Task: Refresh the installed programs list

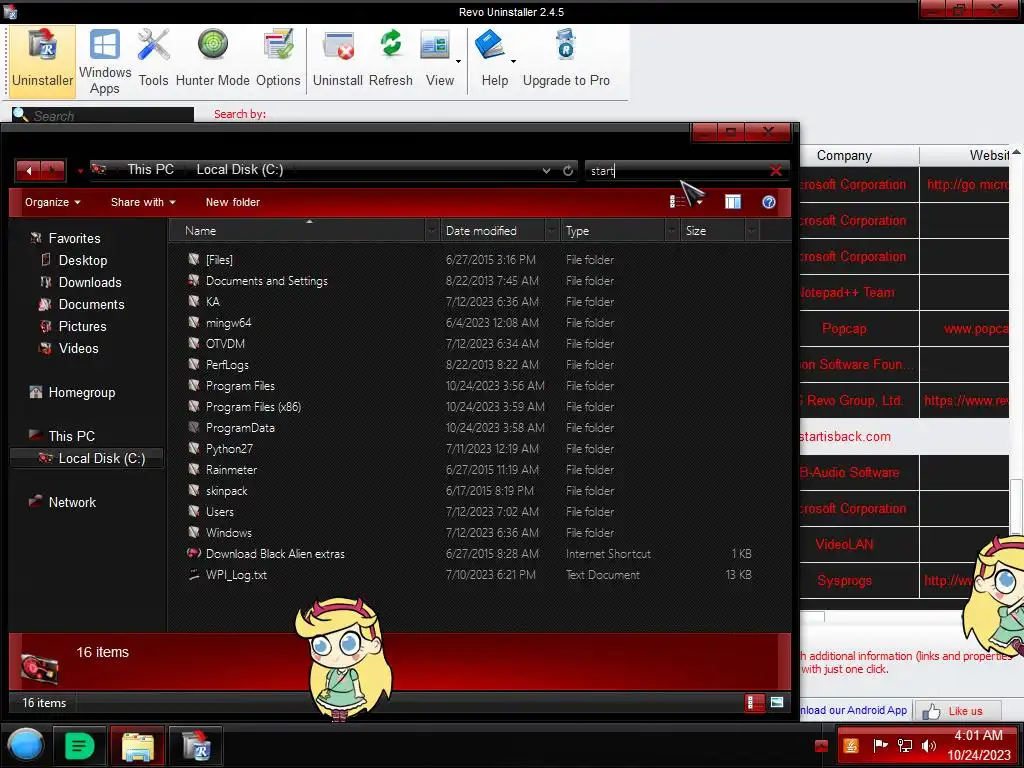Action: [391, 61]
